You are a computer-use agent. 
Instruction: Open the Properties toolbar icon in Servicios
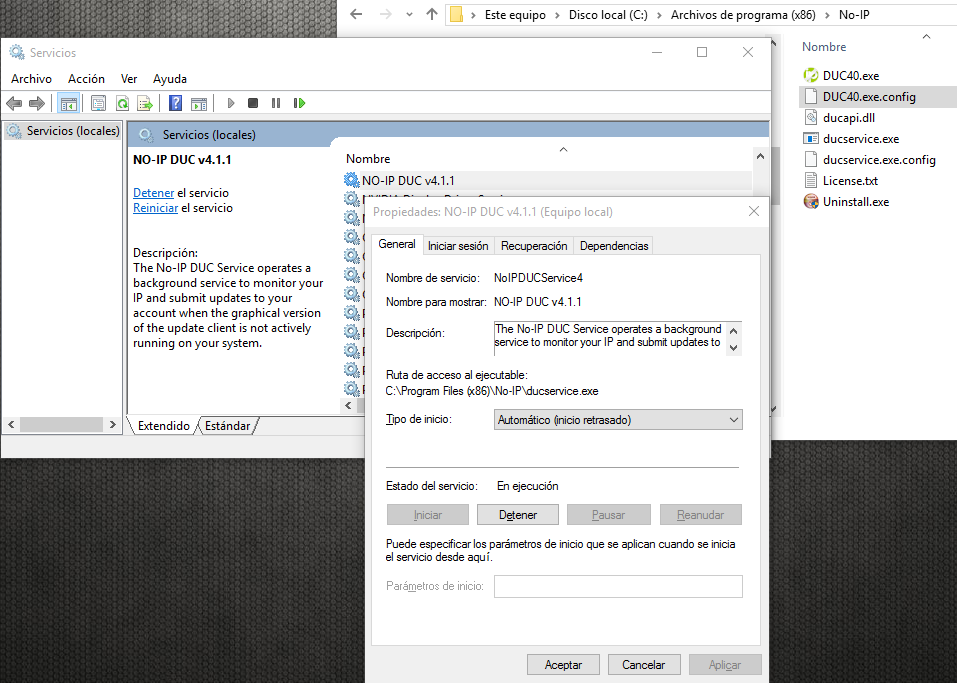[98, 103]
